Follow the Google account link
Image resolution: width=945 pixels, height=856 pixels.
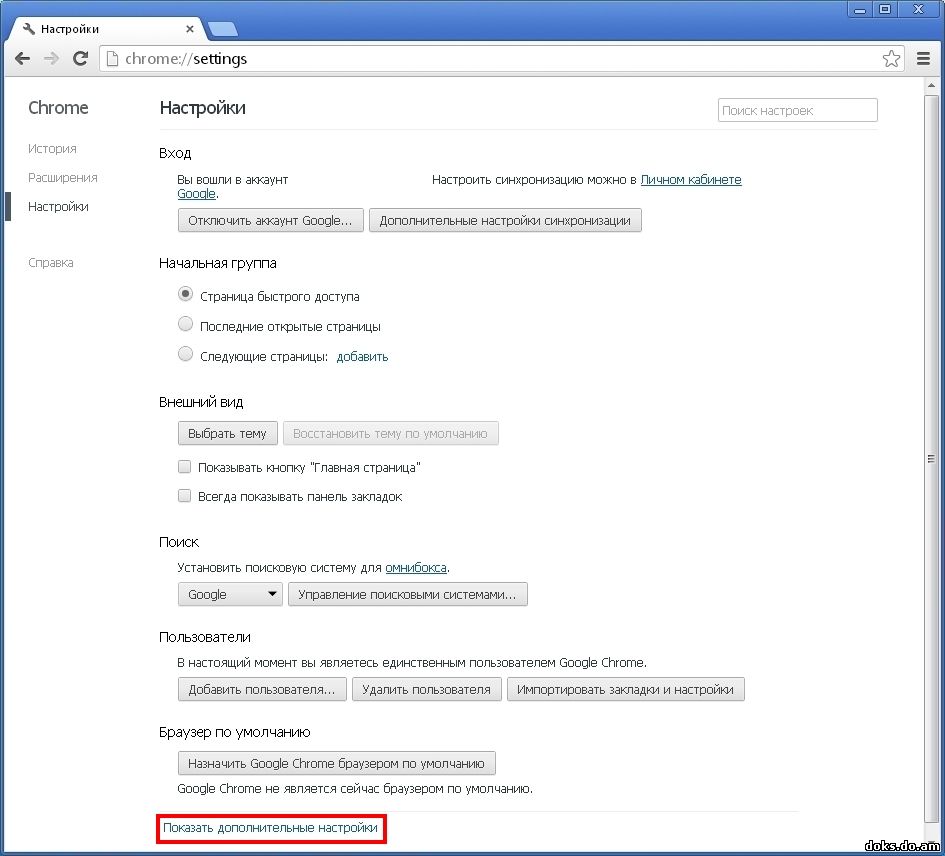[x=196, y=194]
